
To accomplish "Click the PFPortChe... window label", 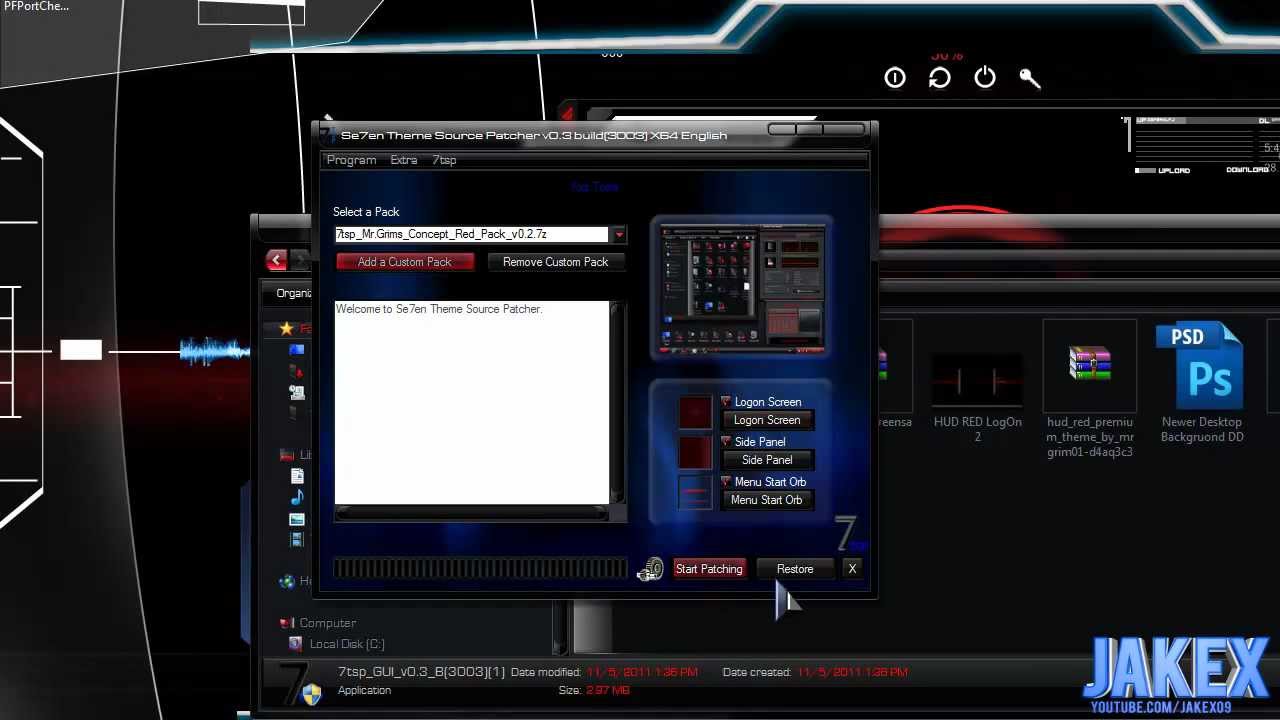I will point(36,6).
